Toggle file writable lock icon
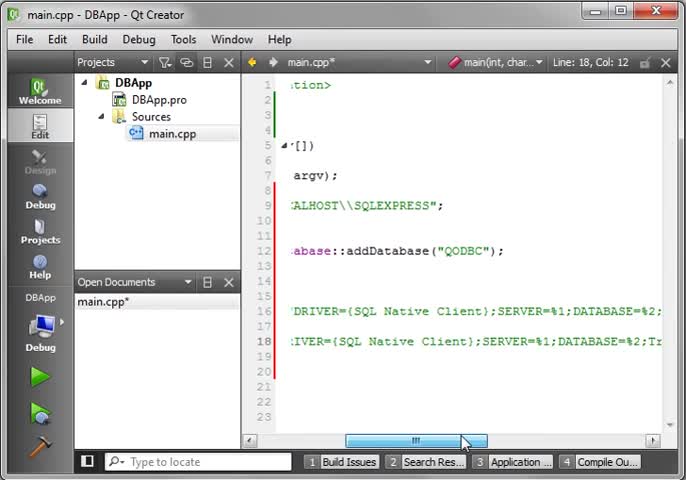Screen dimensions: 686x480 point(644,63)
